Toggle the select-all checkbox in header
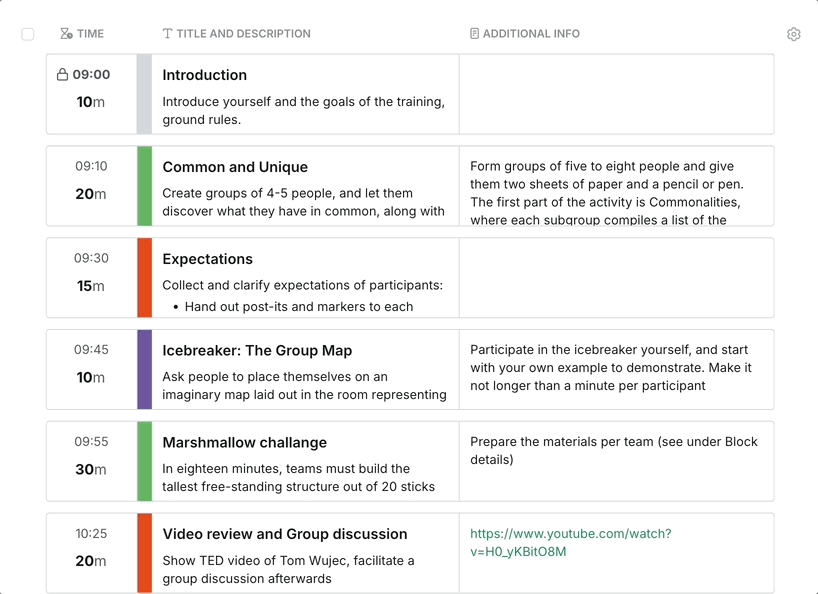Screen dimensions: 818x594 [x=28, y=34]
